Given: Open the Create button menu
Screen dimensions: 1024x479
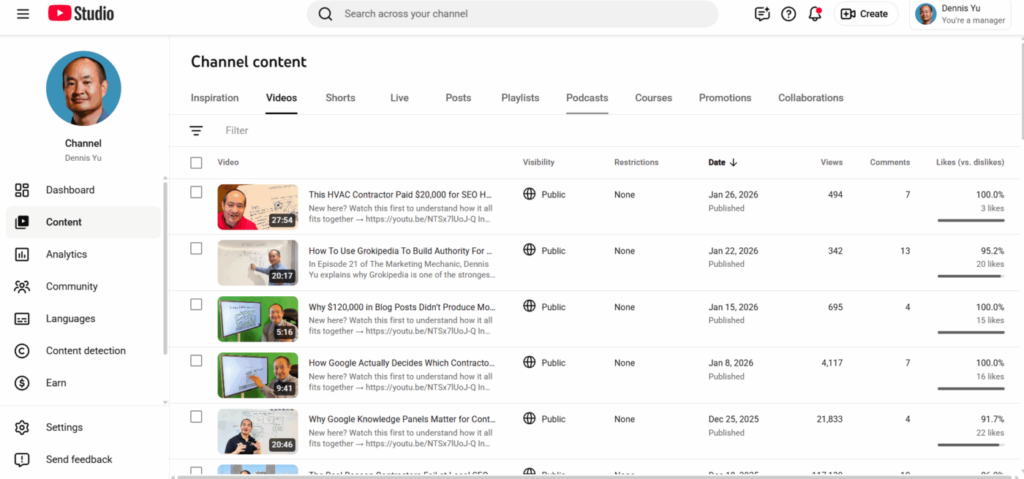Looking at the screenshot, I should coord(864,14).
